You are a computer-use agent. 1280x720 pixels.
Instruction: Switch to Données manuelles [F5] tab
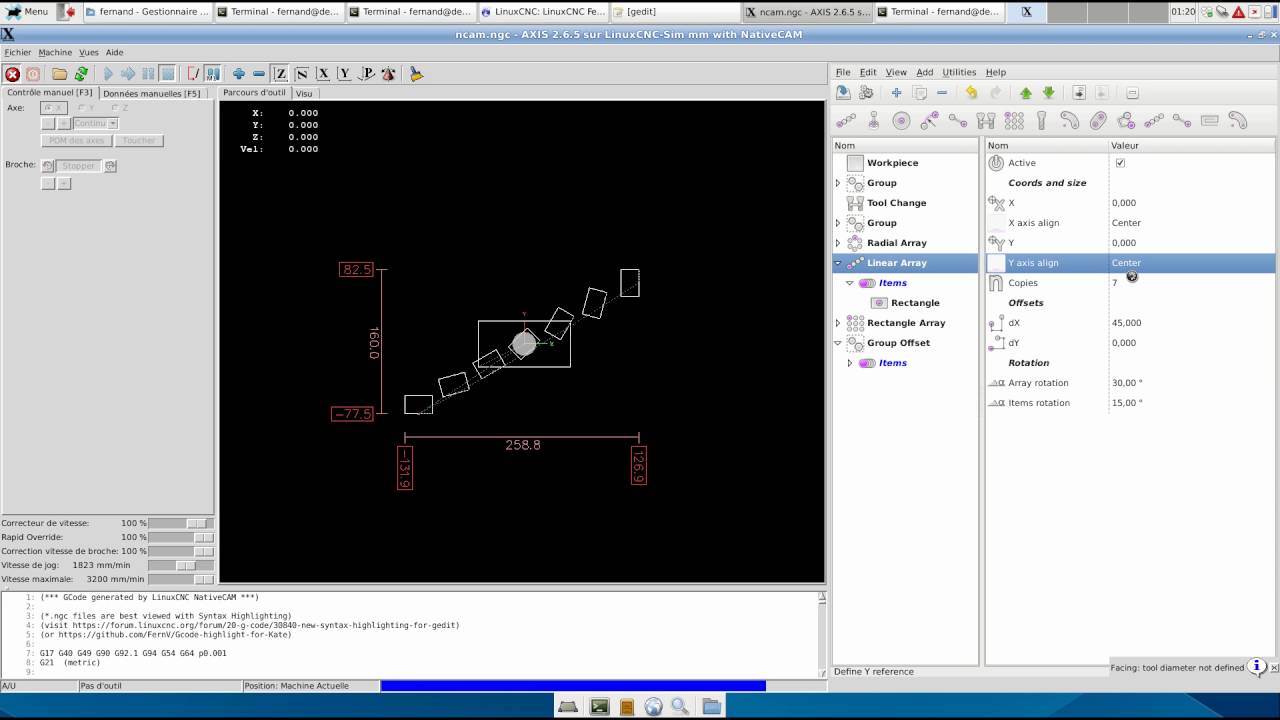(x=152, y=93)
